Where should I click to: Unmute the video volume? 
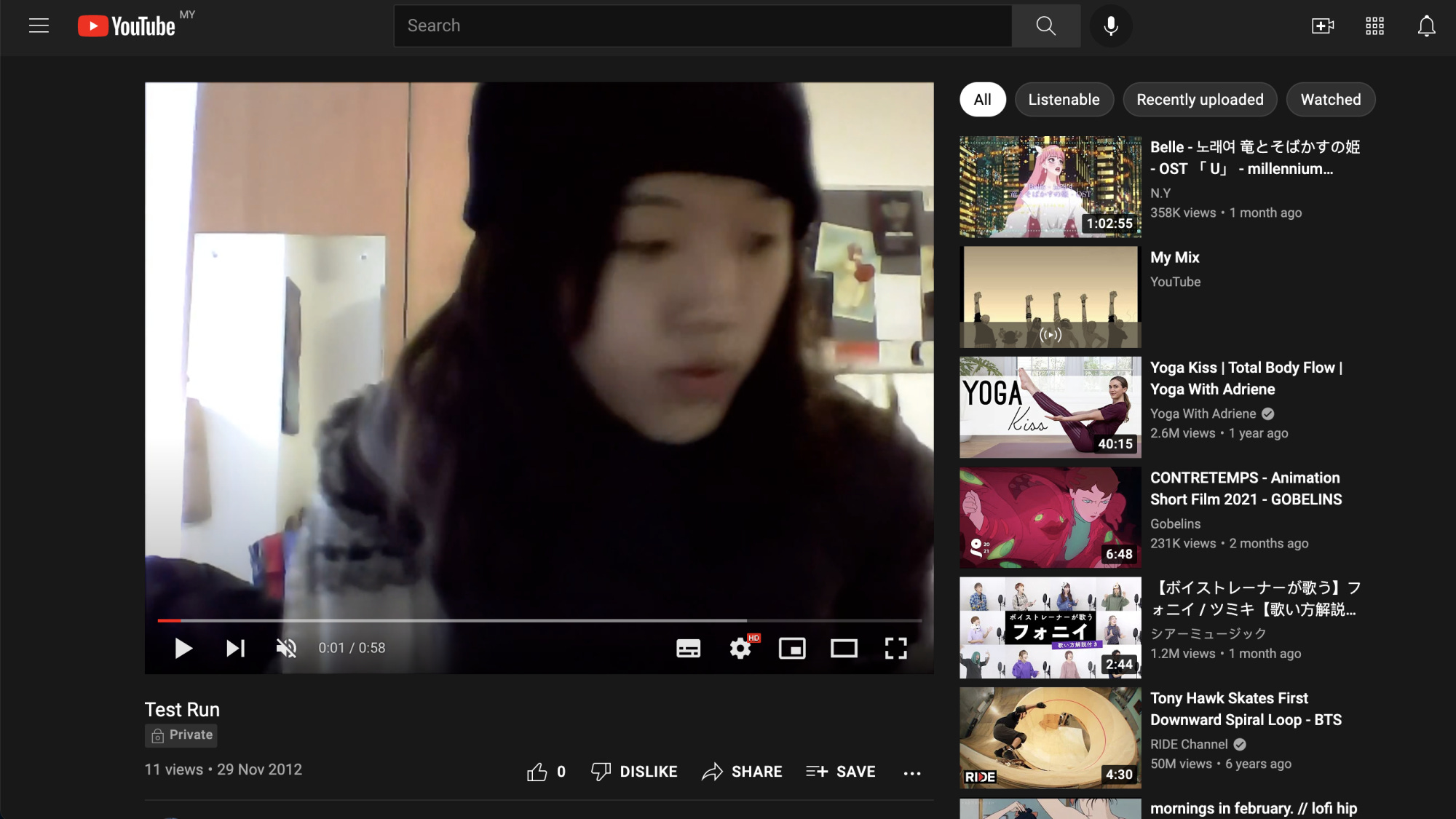click(x=287, y=648)
